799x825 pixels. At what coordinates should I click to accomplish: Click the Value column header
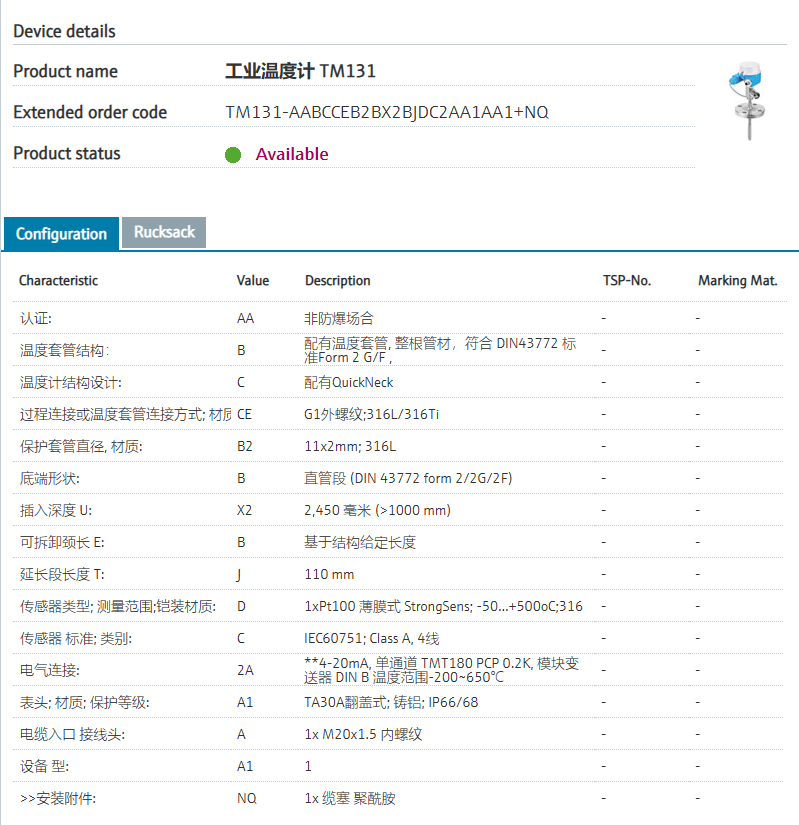[x=253, y=281]
